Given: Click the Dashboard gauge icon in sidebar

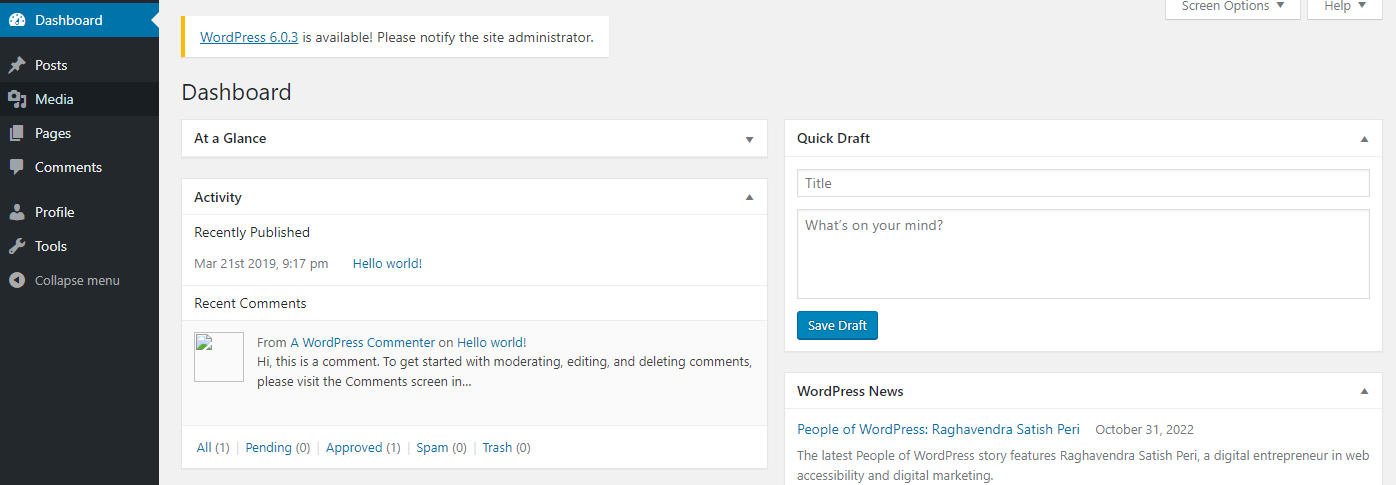Looking at the screenshot, I should point(17,20).
